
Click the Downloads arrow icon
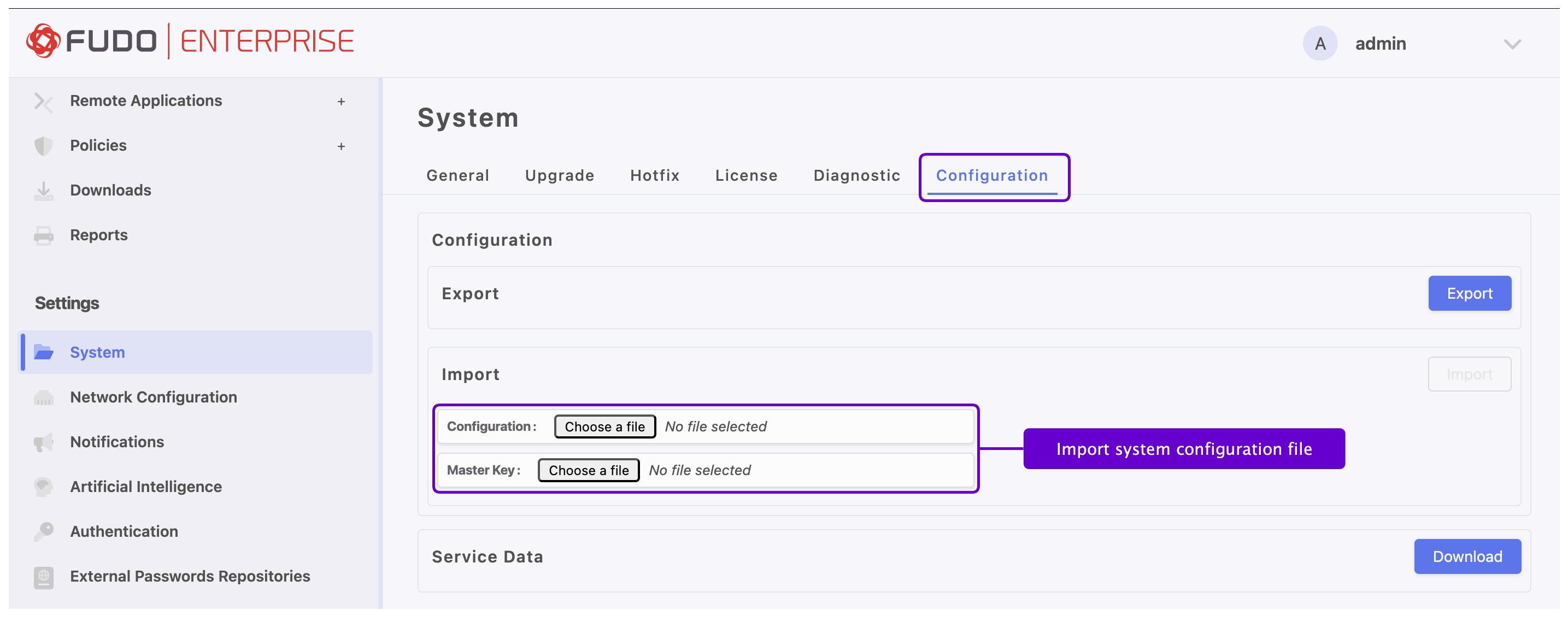pos(43,191)
